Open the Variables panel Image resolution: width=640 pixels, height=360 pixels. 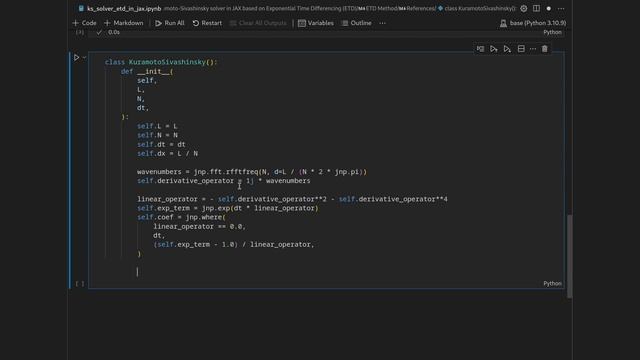point(316,23)
